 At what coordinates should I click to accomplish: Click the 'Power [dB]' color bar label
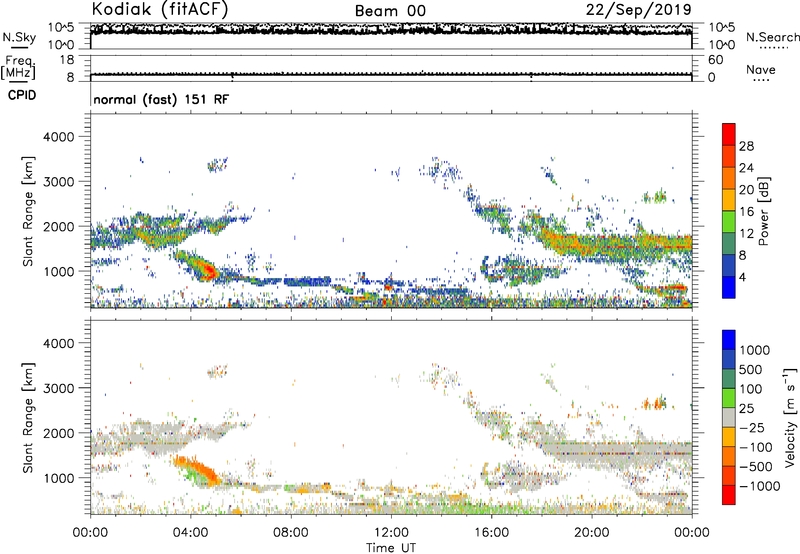coord(763,211)
